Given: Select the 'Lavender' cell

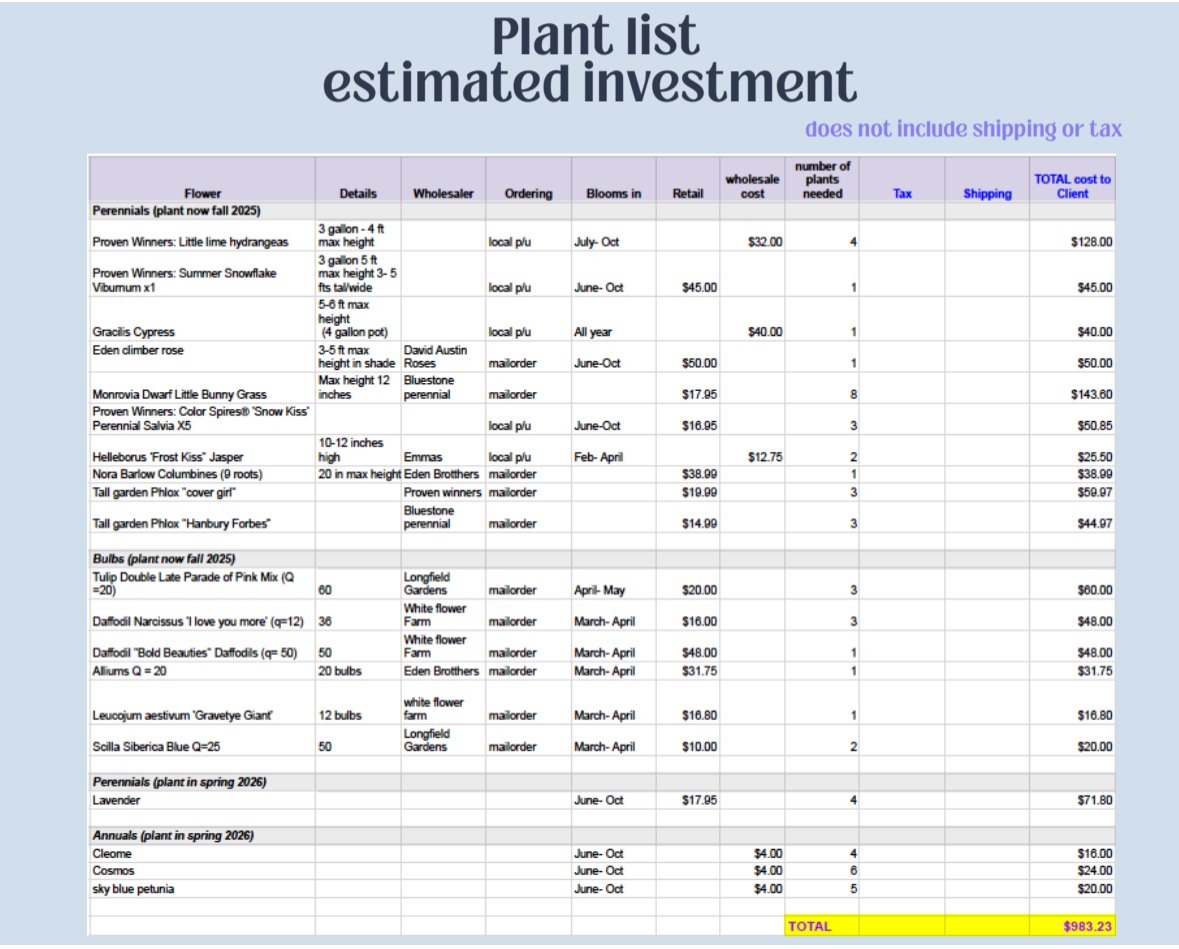Looking at the screenshot, I should point(202,800).
